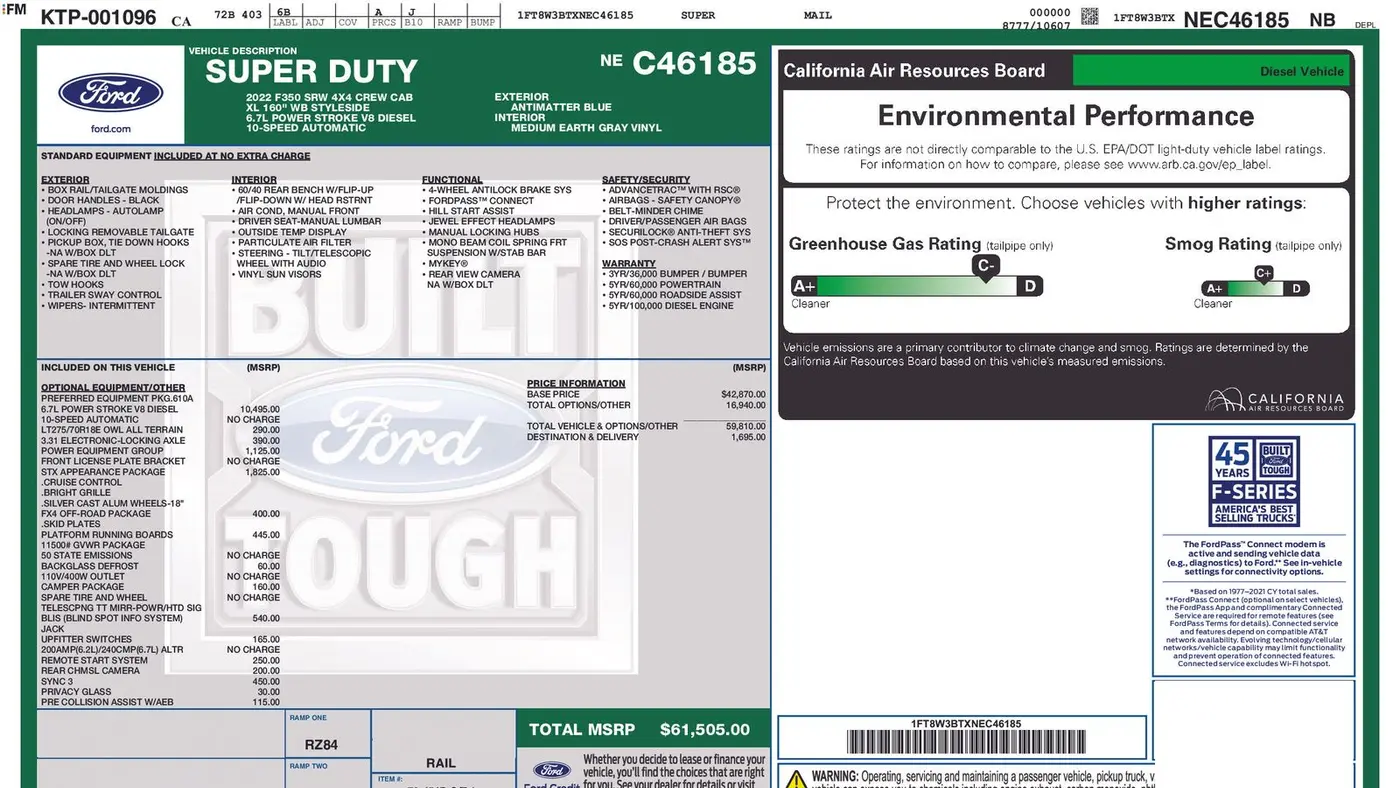Select the 59,810.00 vehicle and options total
Viewport: 1400px width, 788px height.
[x=746, y=426]
